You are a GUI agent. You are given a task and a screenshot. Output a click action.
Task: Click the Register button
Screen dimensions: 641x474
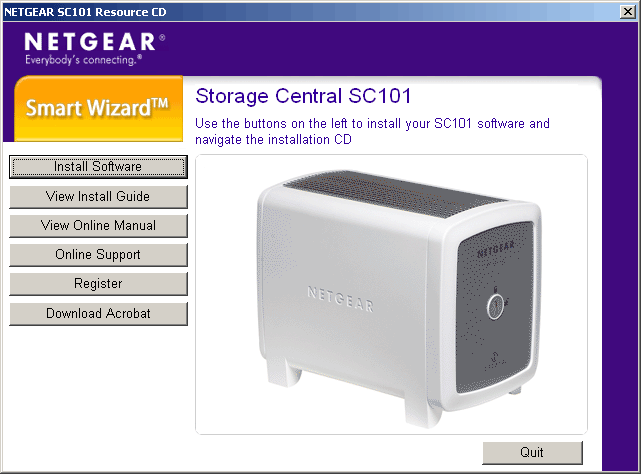coord(98,283)
